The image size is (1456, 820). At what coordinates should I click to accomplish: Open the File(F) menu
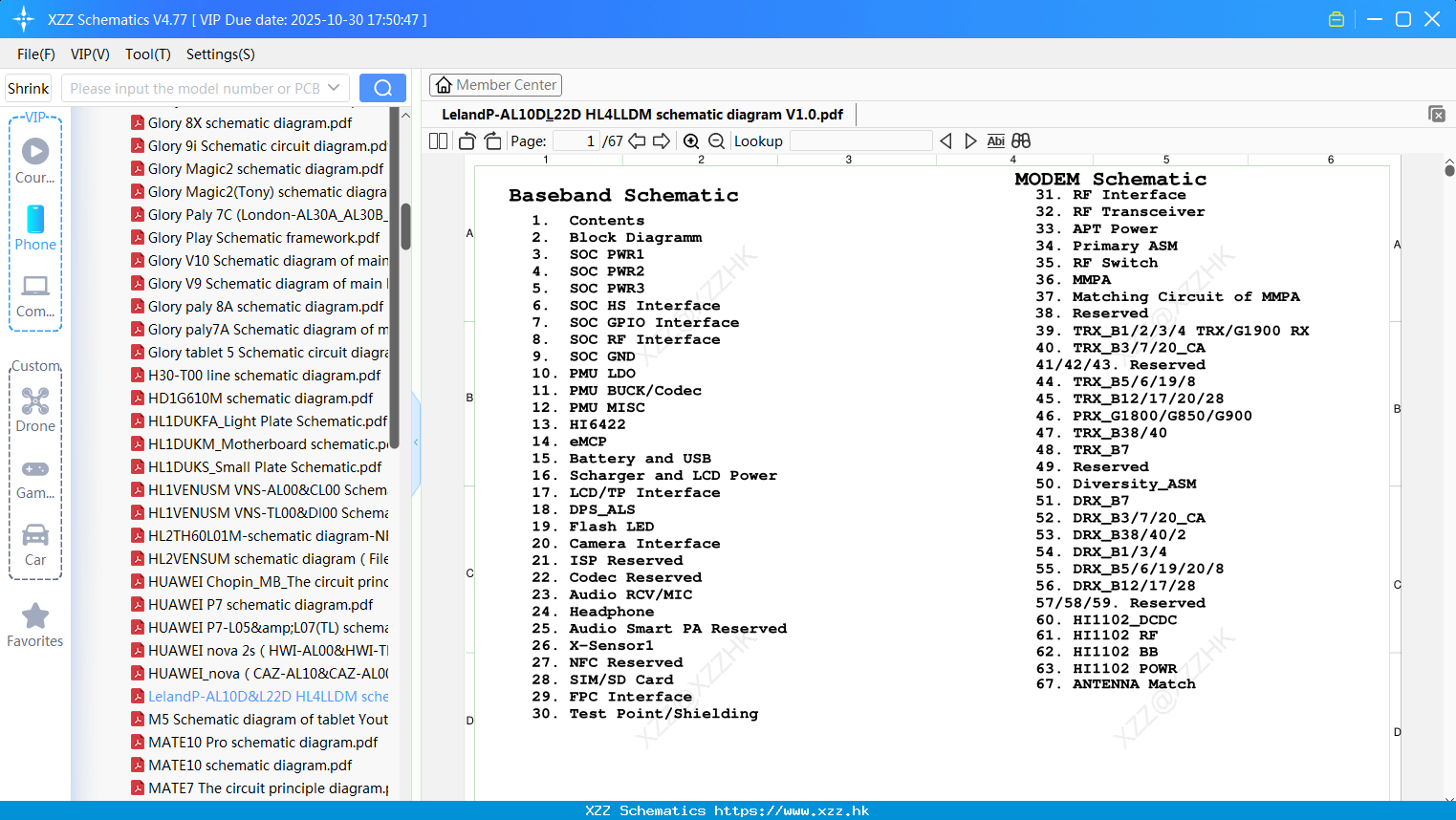tap(36, 54)
